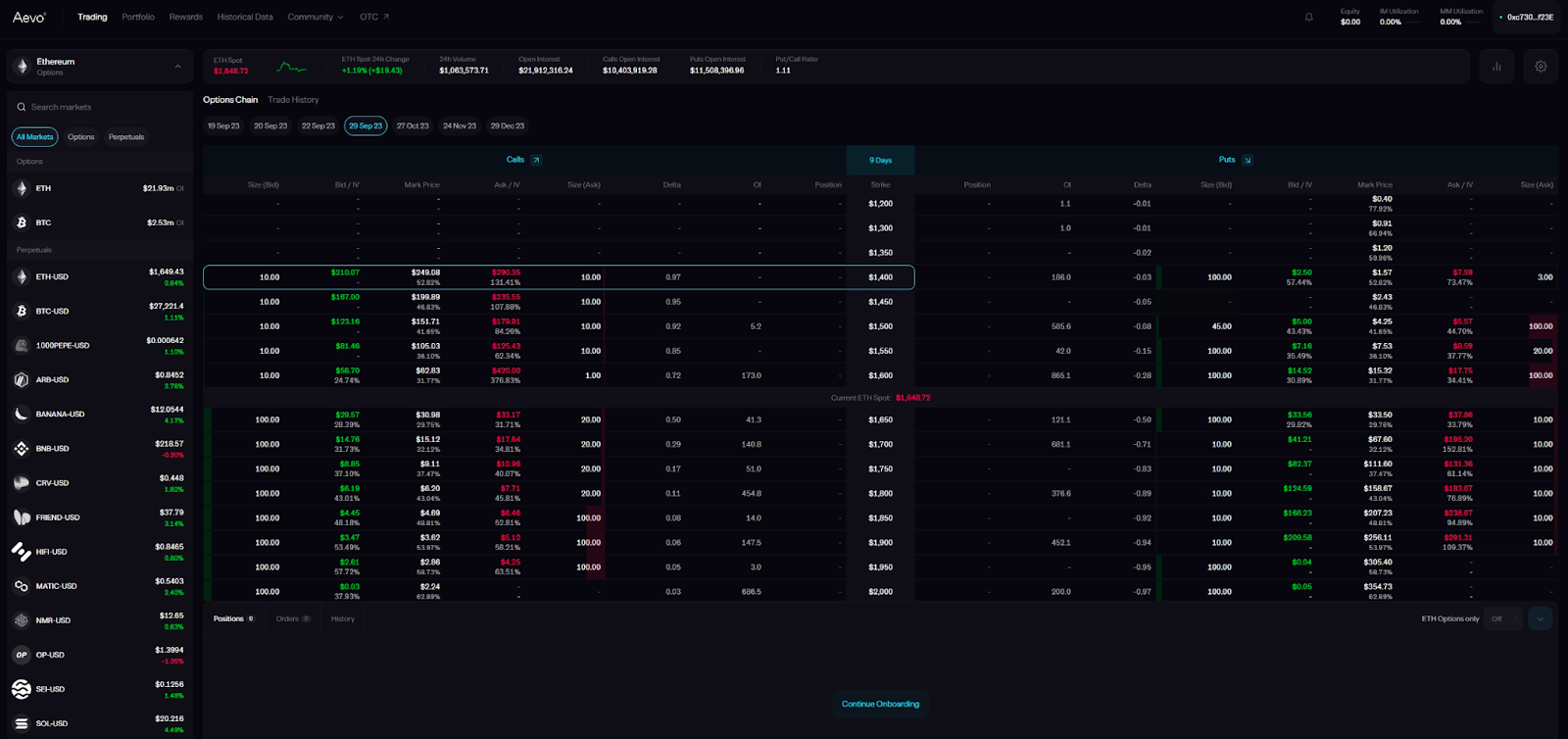This screenshot has width=1568, height=739.
Task: Select the 27 Oct 23 expiry
Action: point(413,125)
